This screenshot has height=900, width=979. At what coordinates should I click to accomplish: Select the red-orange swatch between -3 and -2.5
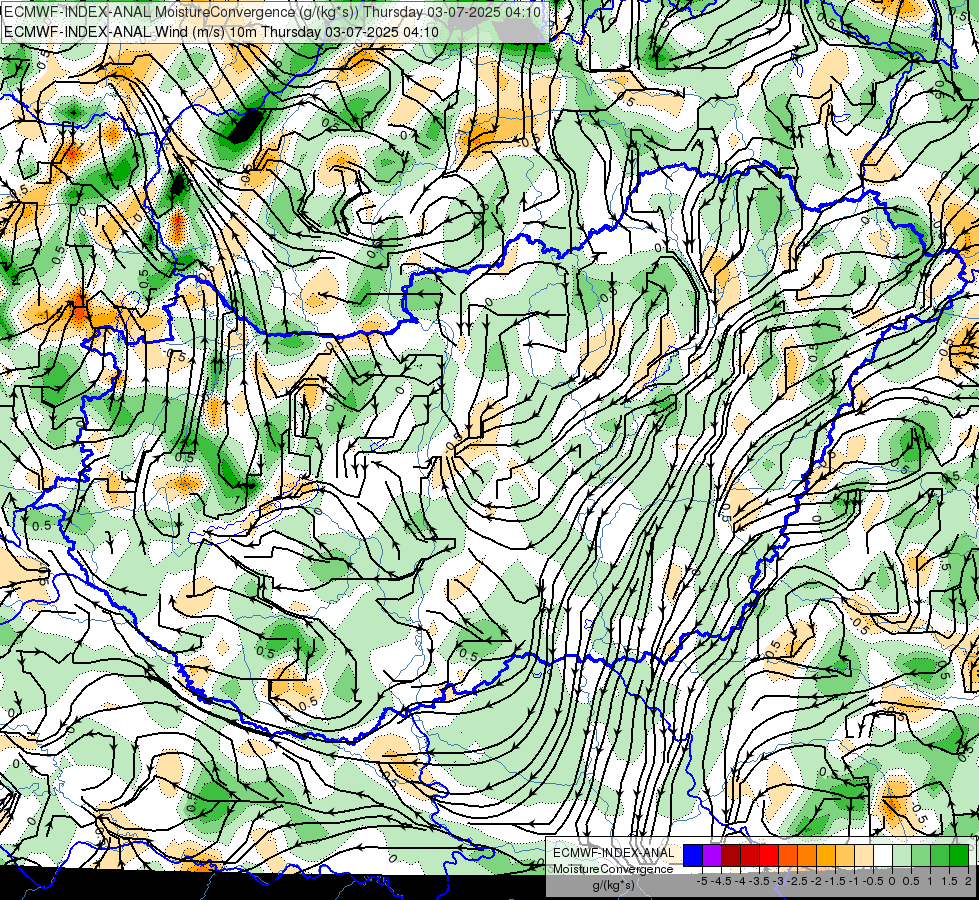click(x=788, y=855)
